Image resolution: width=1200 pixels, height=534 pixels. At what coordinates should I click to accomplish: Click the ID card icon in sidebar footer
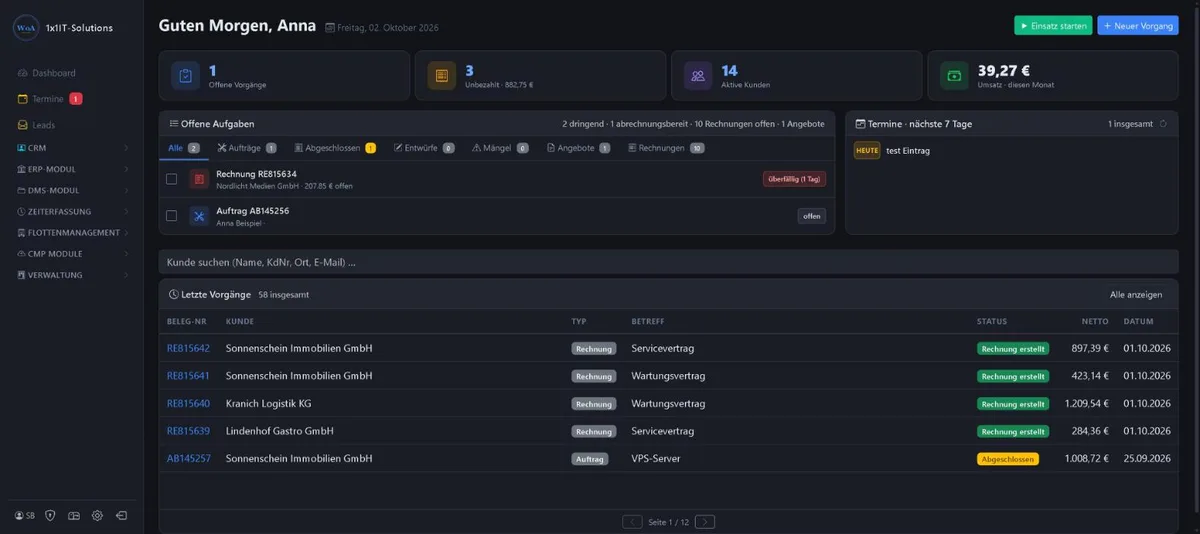(x=74, y=515)
